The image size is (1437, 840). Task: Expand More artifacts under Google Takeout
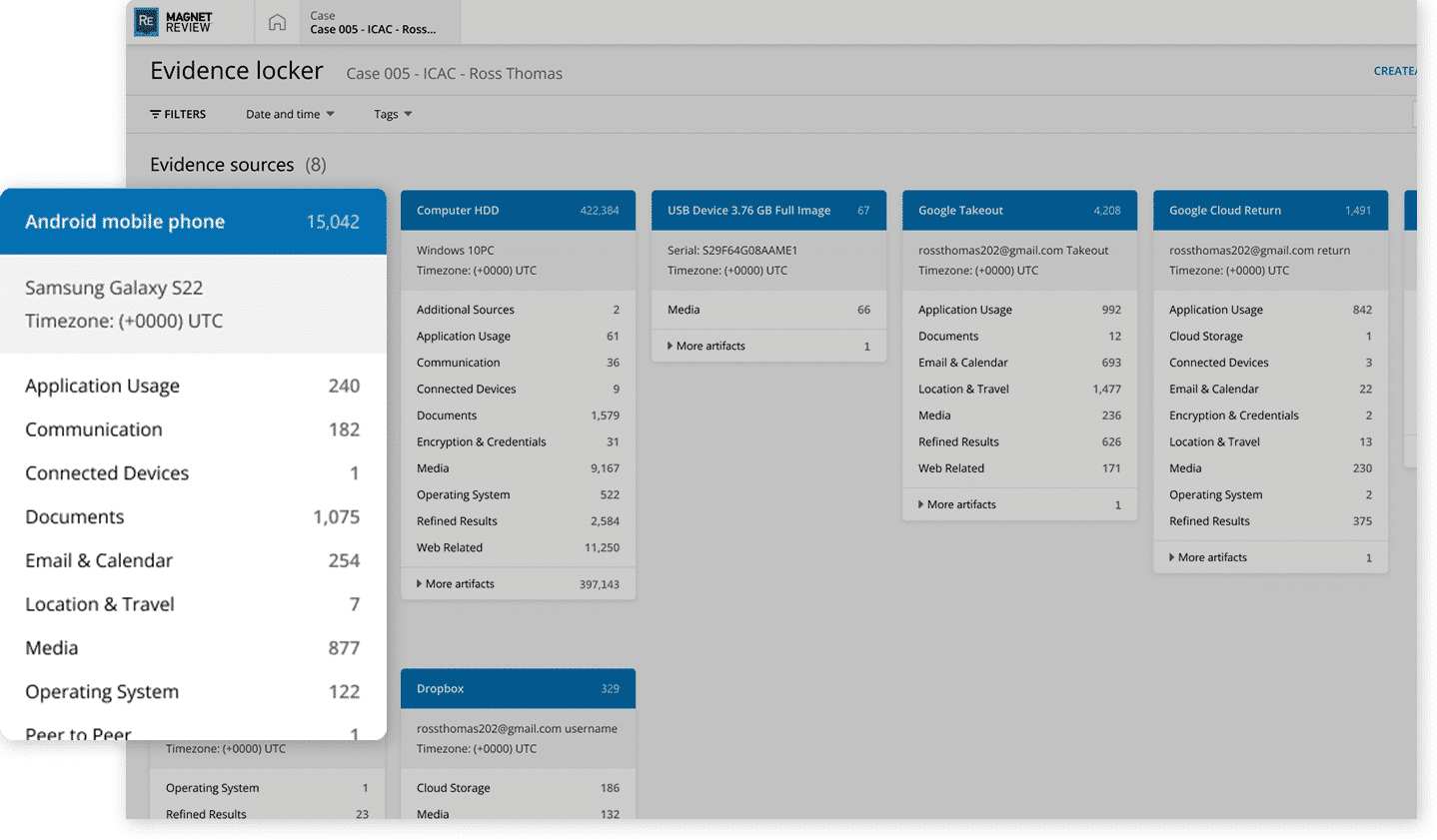click(x=960, y=505)
